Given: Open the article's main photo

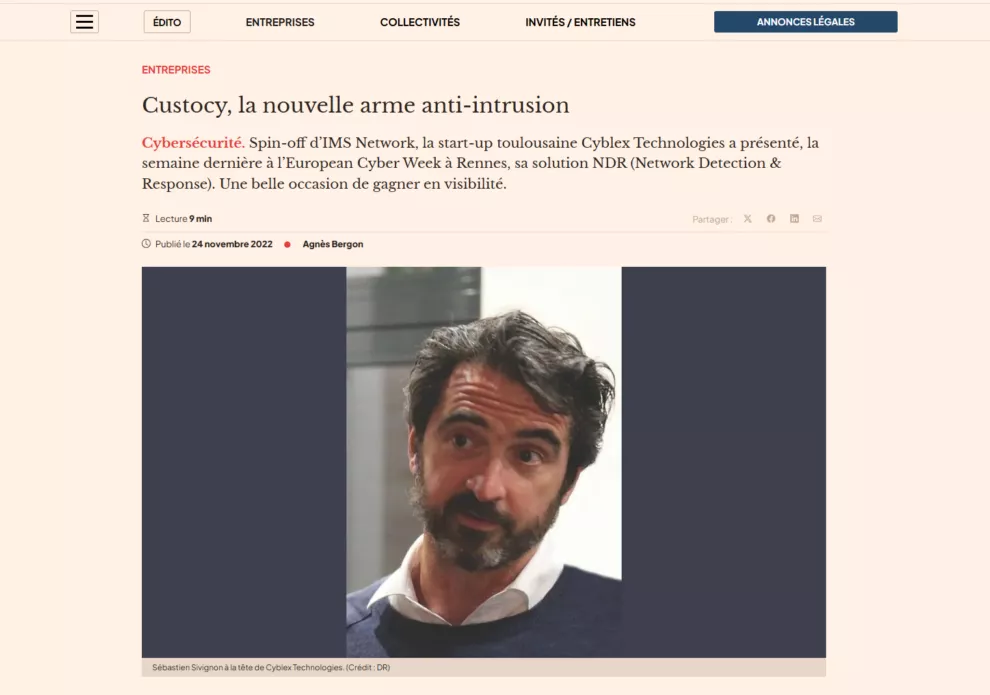Looking at the screenshot, I should (484, 462).
